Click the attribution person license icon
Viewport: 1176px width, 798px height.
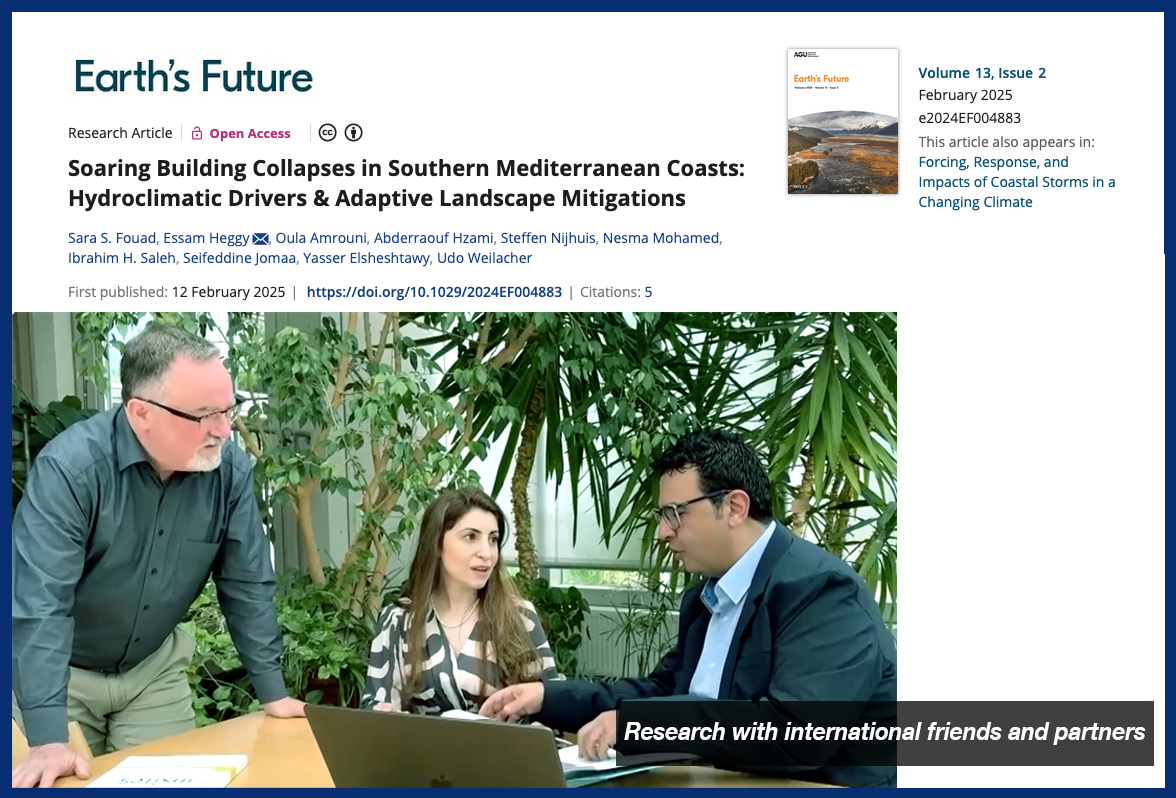point(353,133)
